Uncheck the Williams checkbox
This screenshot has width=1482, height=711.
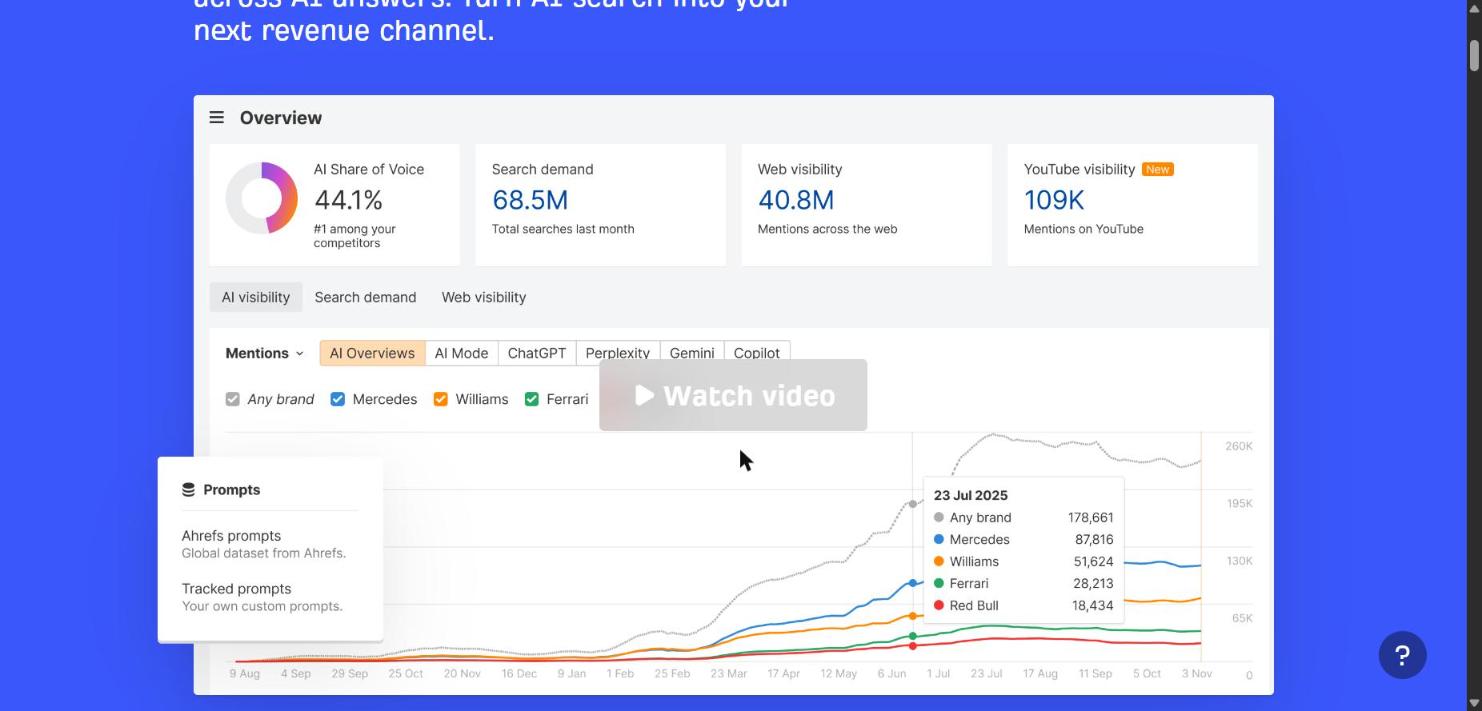[x=440, y=399]
